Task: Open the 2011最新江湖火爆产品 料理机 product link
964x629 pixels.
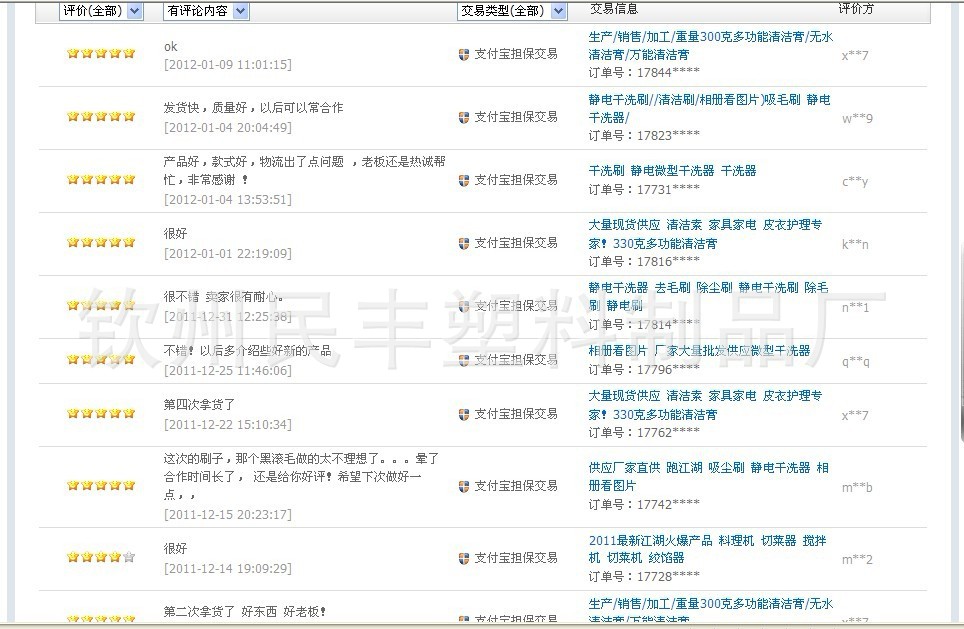Action: coord(706,549)
